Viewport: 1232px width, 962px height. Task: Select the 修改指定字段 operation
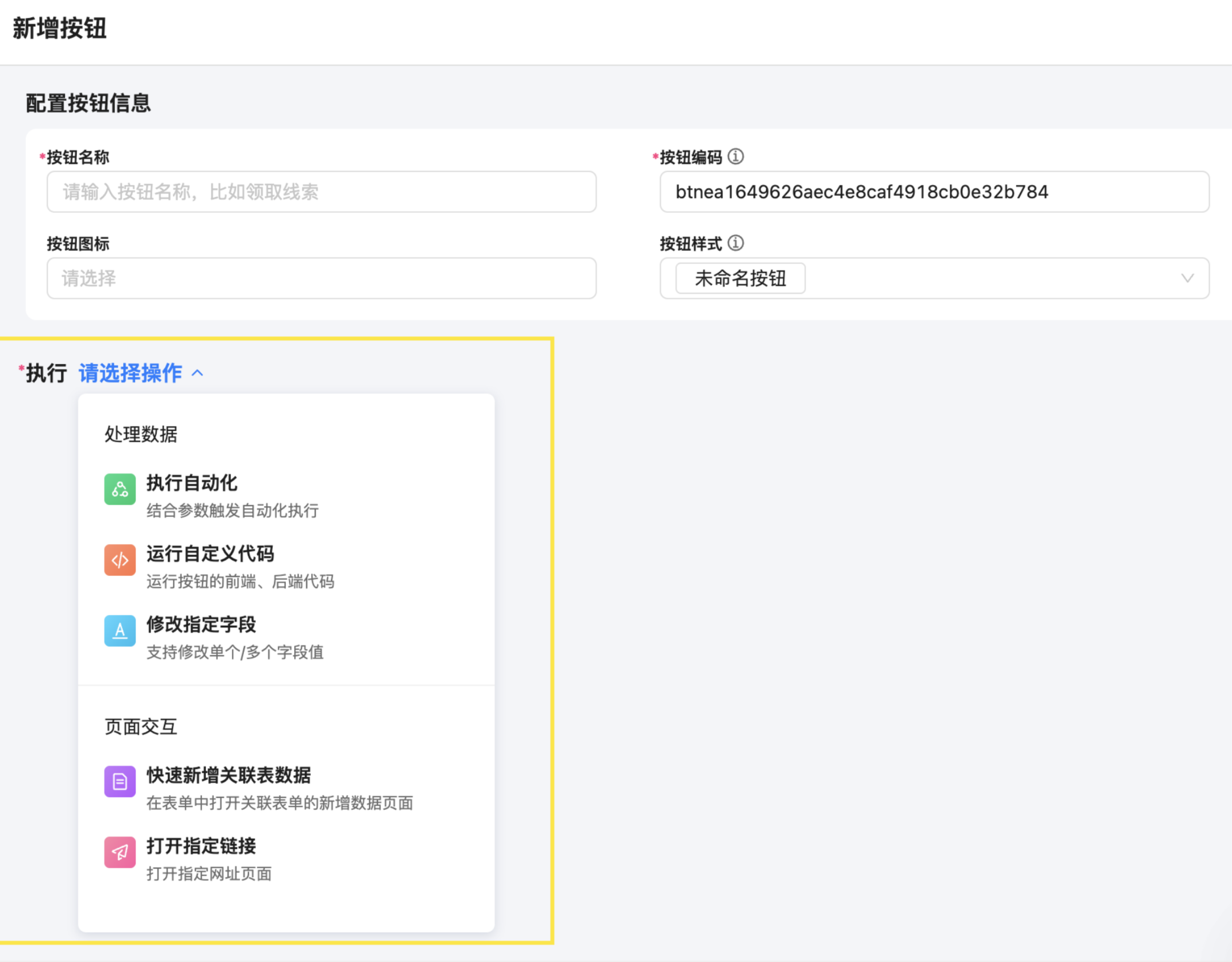coord(201,625)
